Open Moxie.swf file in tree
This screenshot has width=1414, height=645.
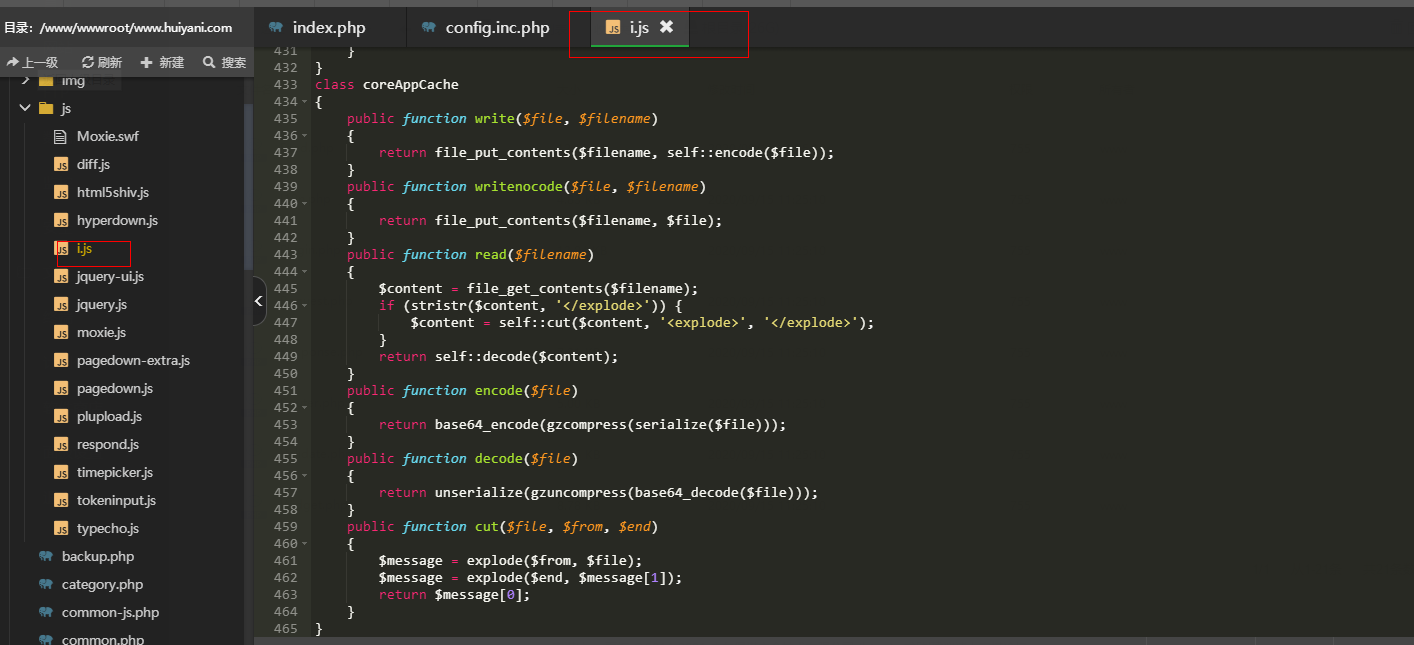click(107, 136)
